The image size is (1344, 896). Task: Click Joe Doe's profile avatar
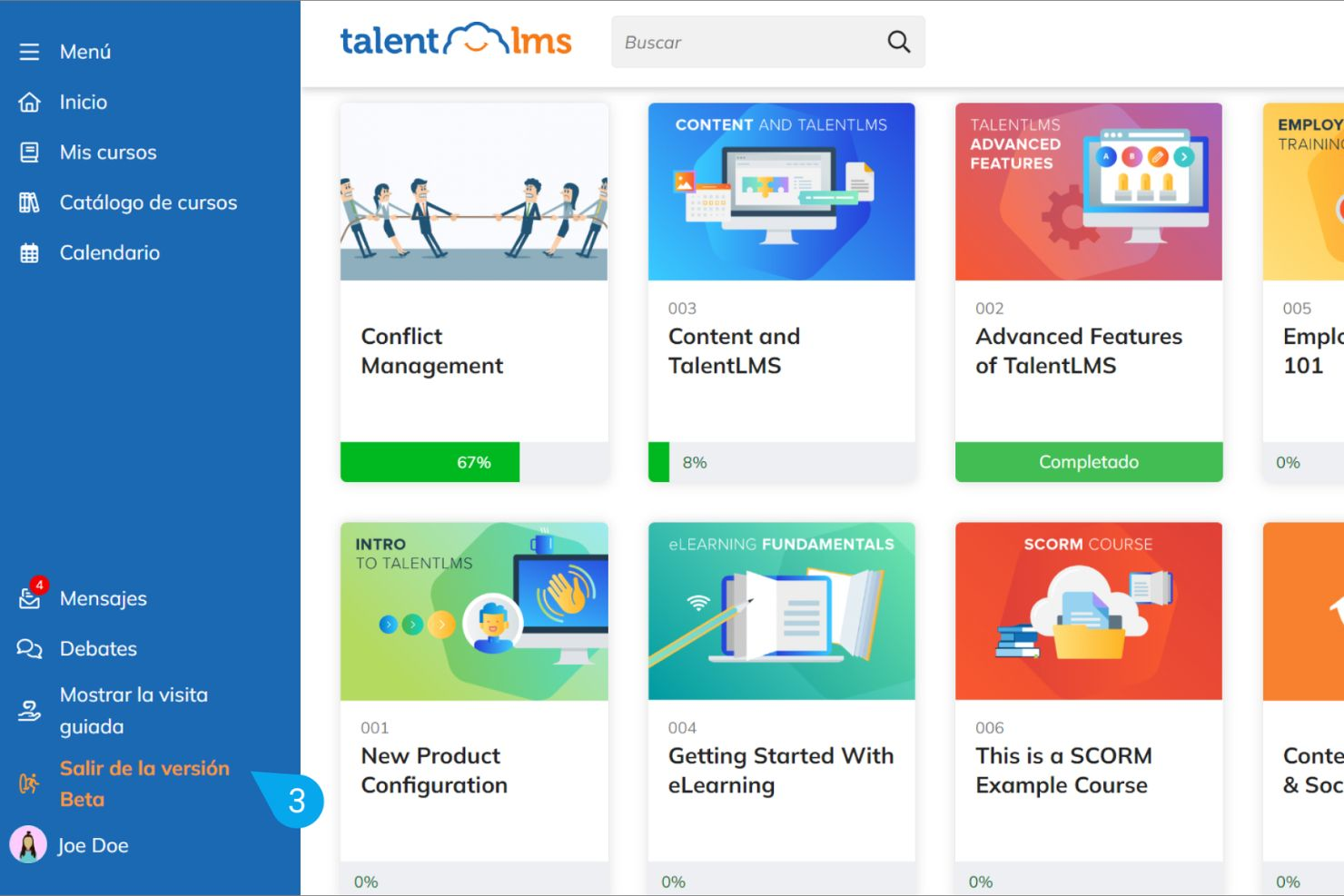click(28, 845)
